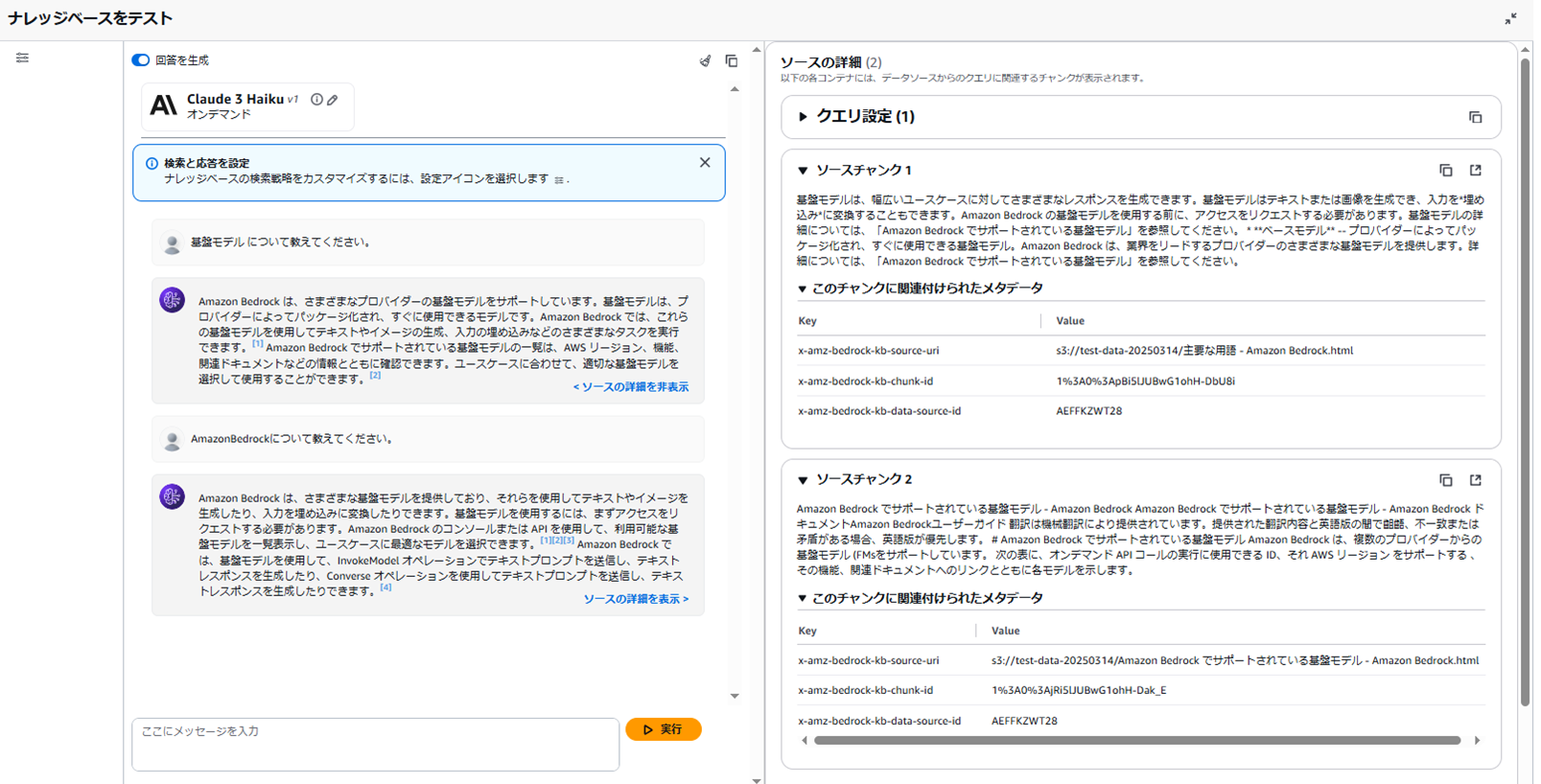The height and width of the screenshot is (784, 1541).
Task: Click citation [2] in first answer
Action: (376, 376)
